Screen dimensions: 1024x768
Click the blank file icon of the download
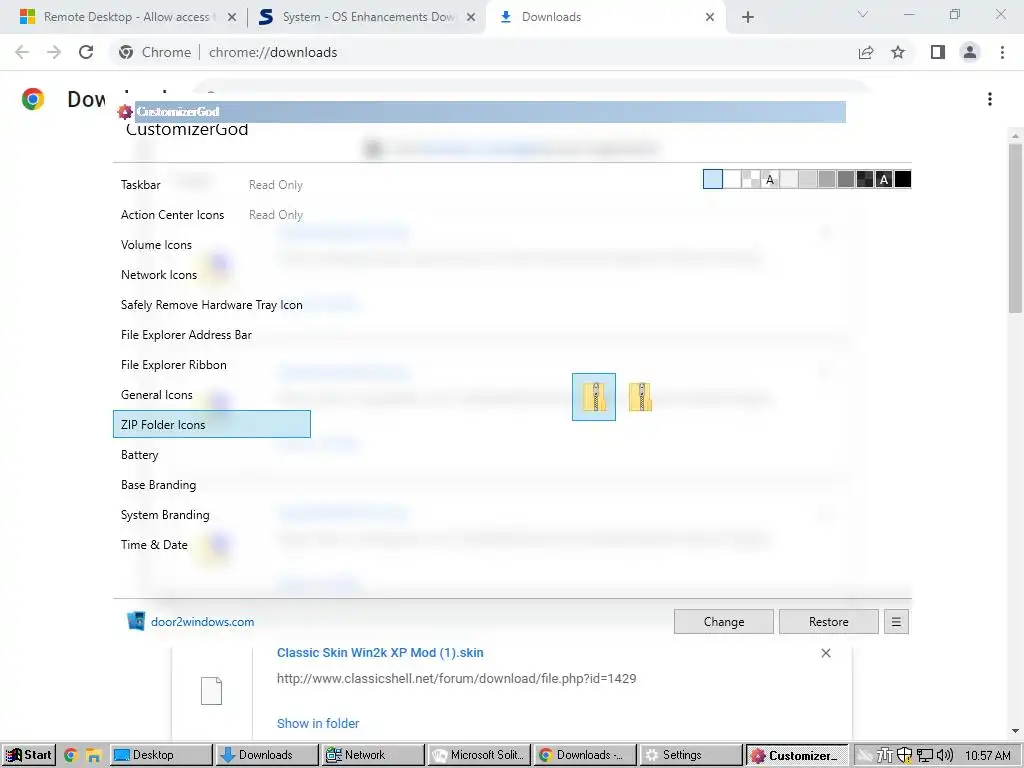tap(211, 691)
